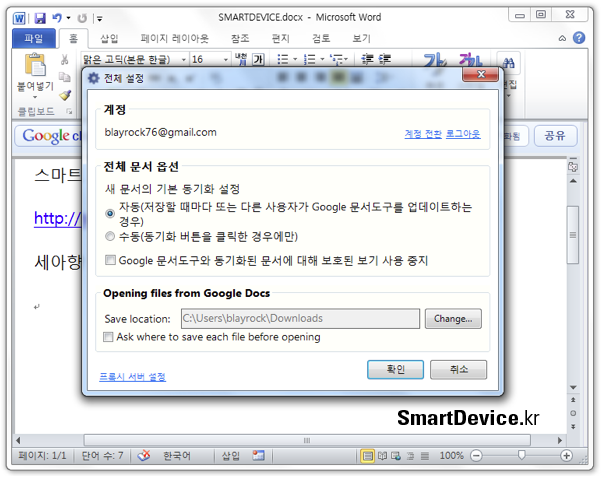Screen dimensions: 601x478
Task: Open the 파일 (File) tab
Action: [34, 38]
